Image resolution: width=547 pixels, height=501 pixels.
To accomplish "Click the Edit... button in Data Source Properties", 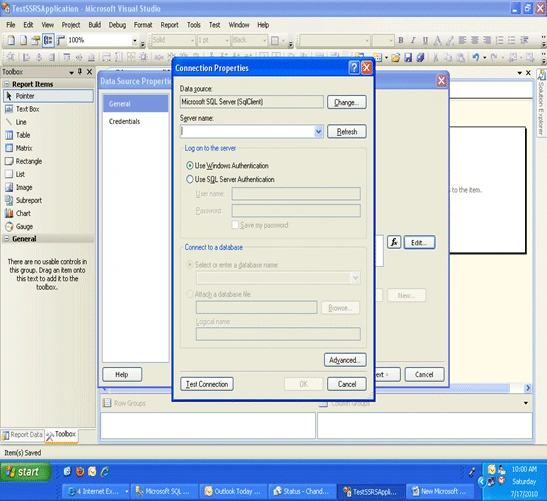I will pos(419,242).
